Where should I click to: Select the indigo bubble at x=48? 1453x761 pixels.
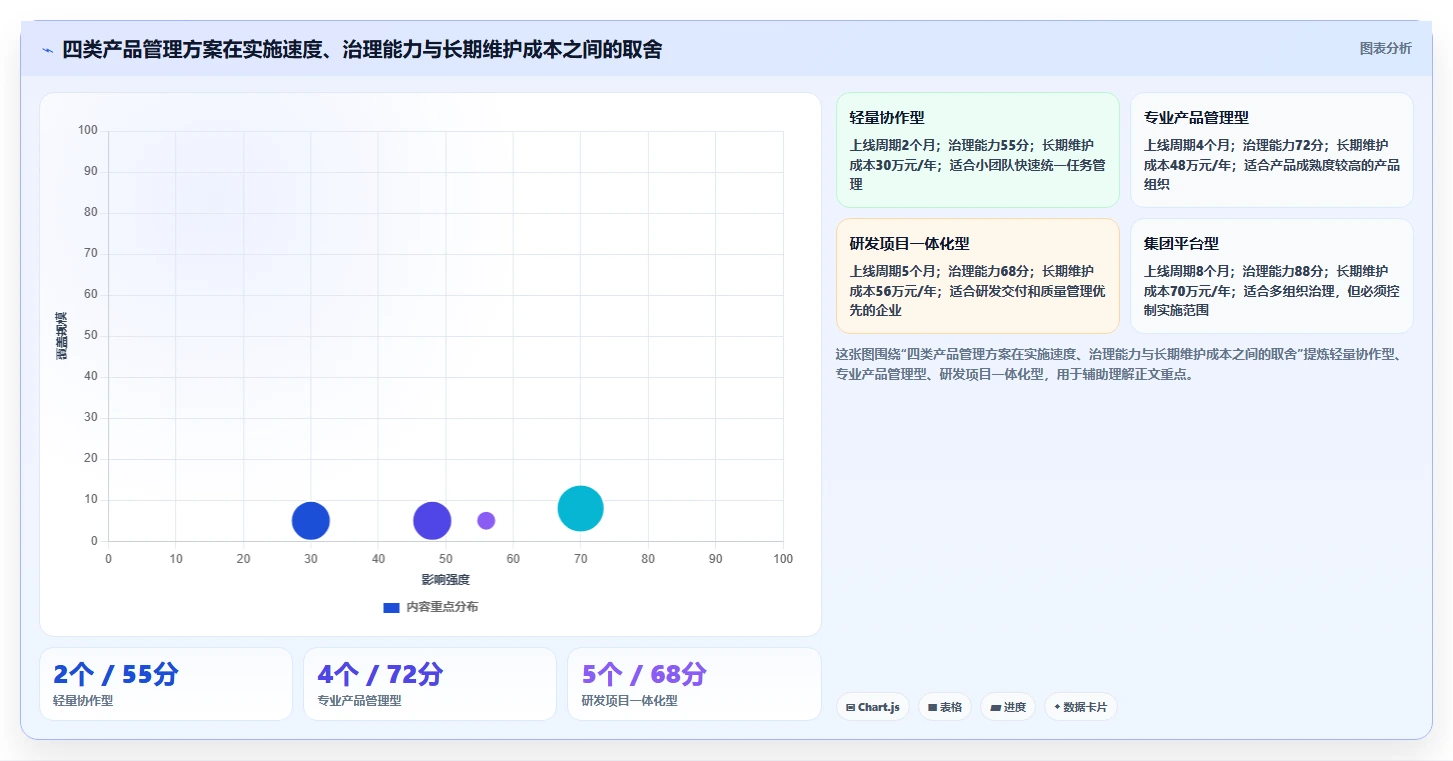click(x=432, y=520)
